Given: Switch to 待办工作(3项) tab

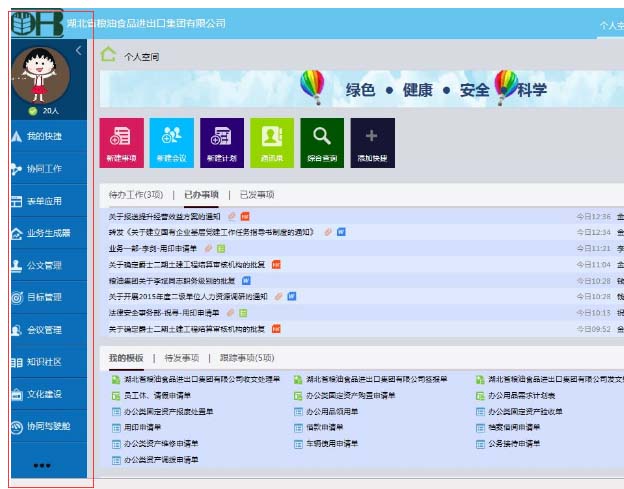Looking at the screenshot, I should [136, 195].
